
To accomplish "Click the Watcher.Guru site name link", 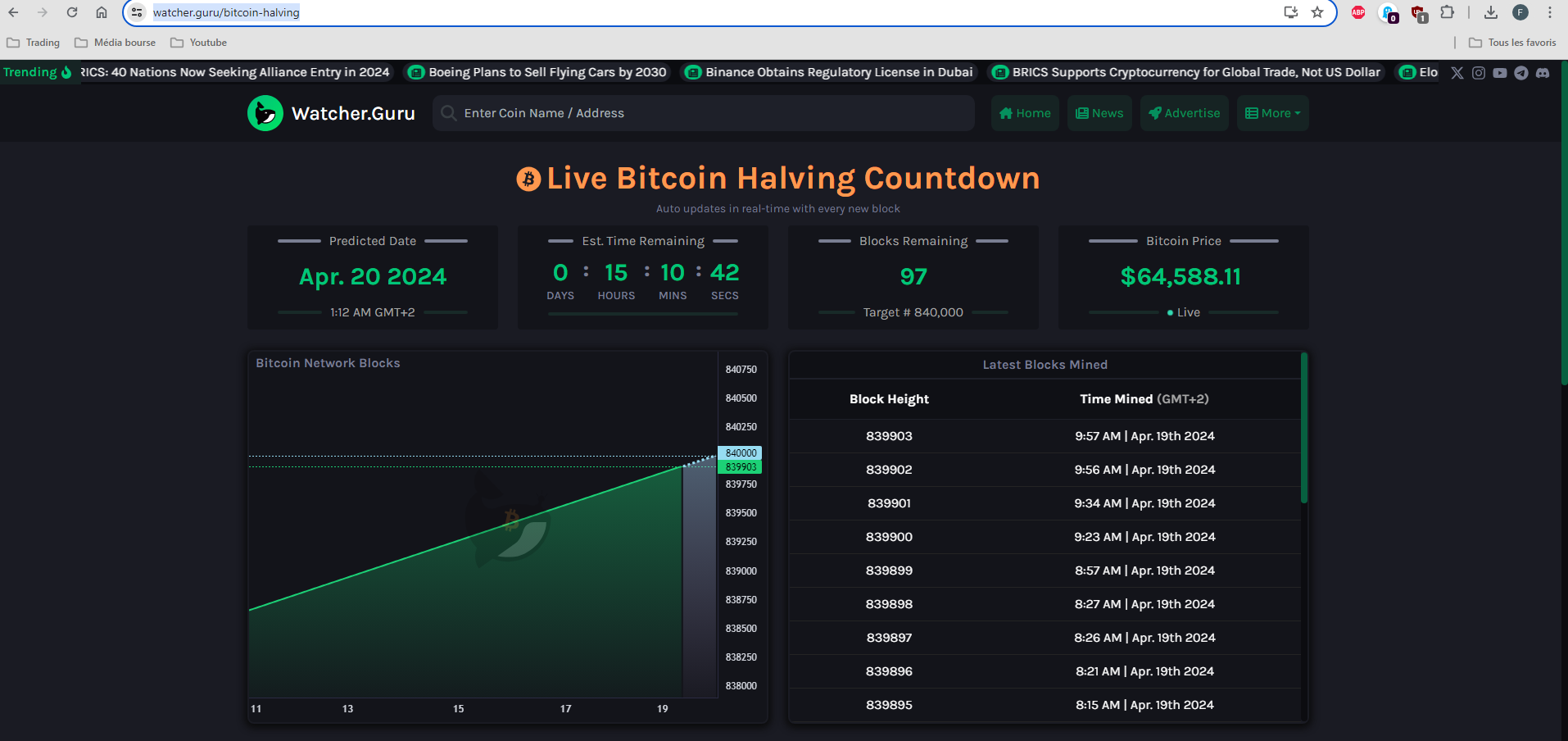I will pos(353,113).
